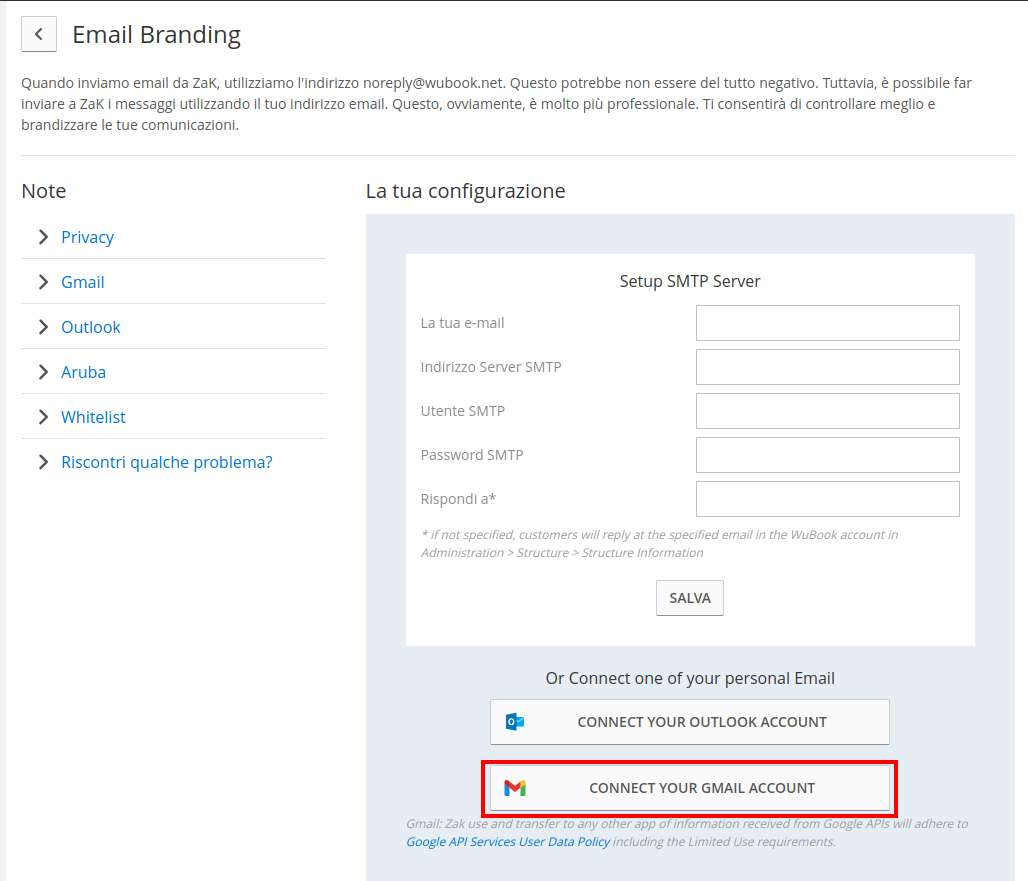The height and width of the screenshot is (881, 1028).
Task: Click Connect Your Outlook Account button
Action: 690,722
